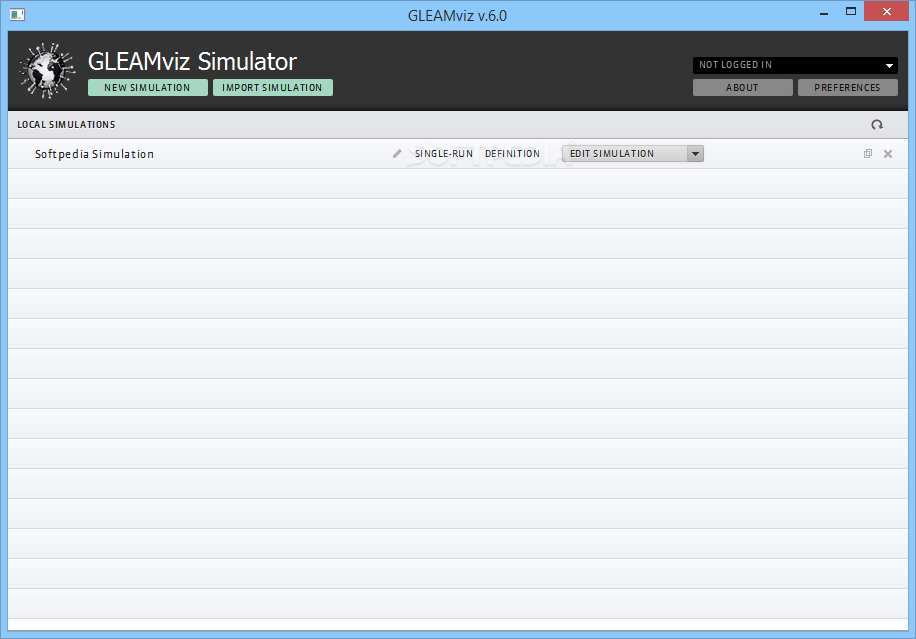The height and width of the screenshot is (639, 916).
Task: Click the window icon in the title bar
Action: coord(17,15)
